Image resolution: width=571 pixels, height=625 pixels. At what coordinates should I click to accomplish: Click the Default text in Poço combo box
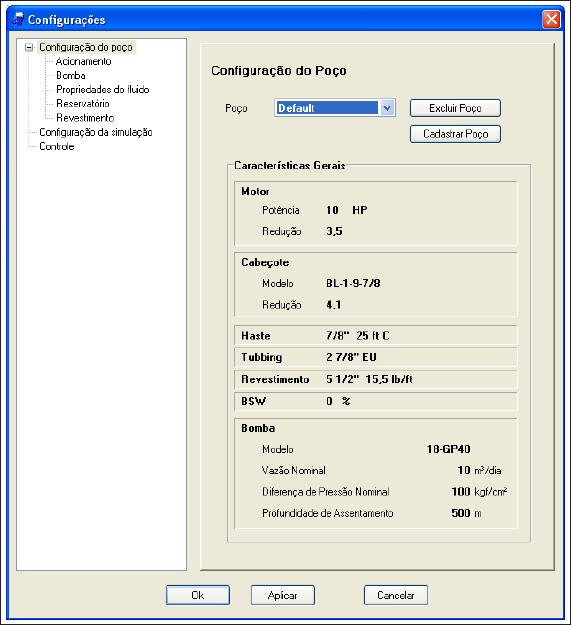point(296,108)
